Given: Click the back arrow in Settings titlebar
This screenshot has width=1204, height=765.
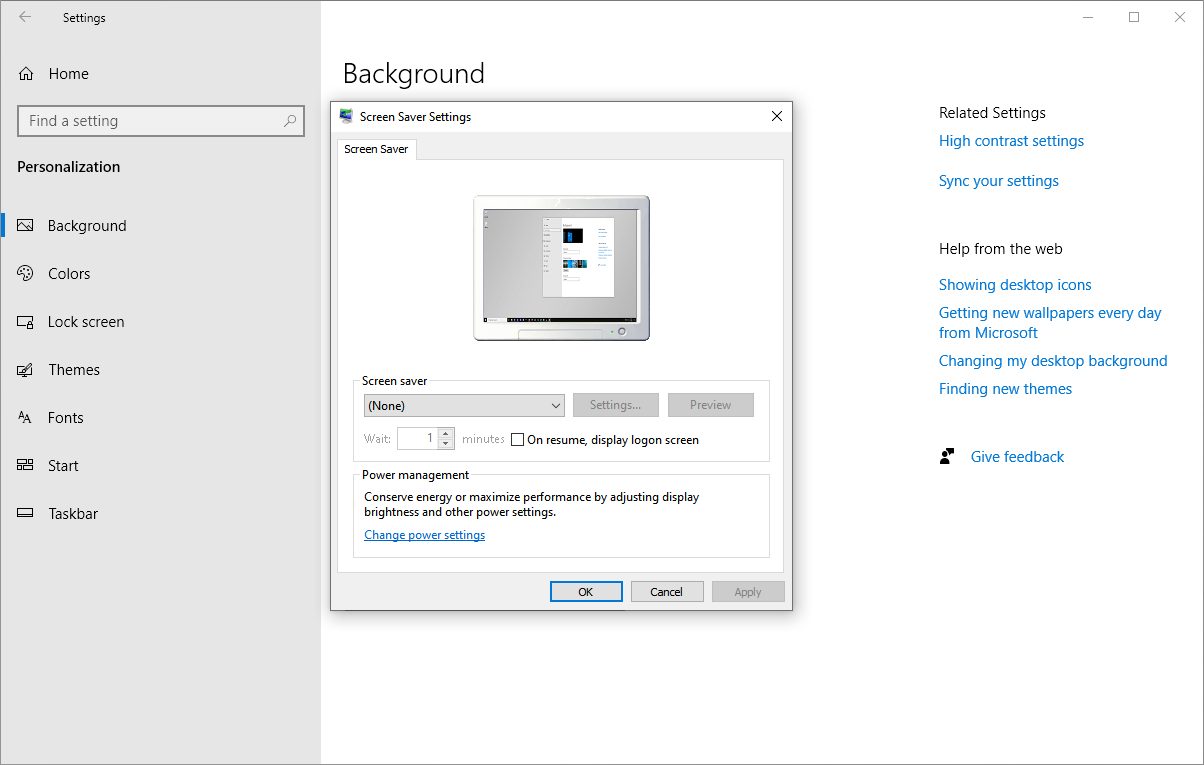Looking at the screenshot, I should (25, 17).
